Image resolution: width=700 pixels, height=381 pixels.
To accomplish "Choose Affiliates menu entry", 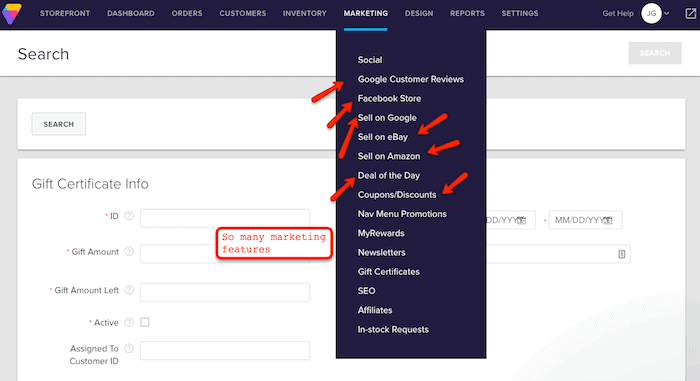I will tap(375, 310).
